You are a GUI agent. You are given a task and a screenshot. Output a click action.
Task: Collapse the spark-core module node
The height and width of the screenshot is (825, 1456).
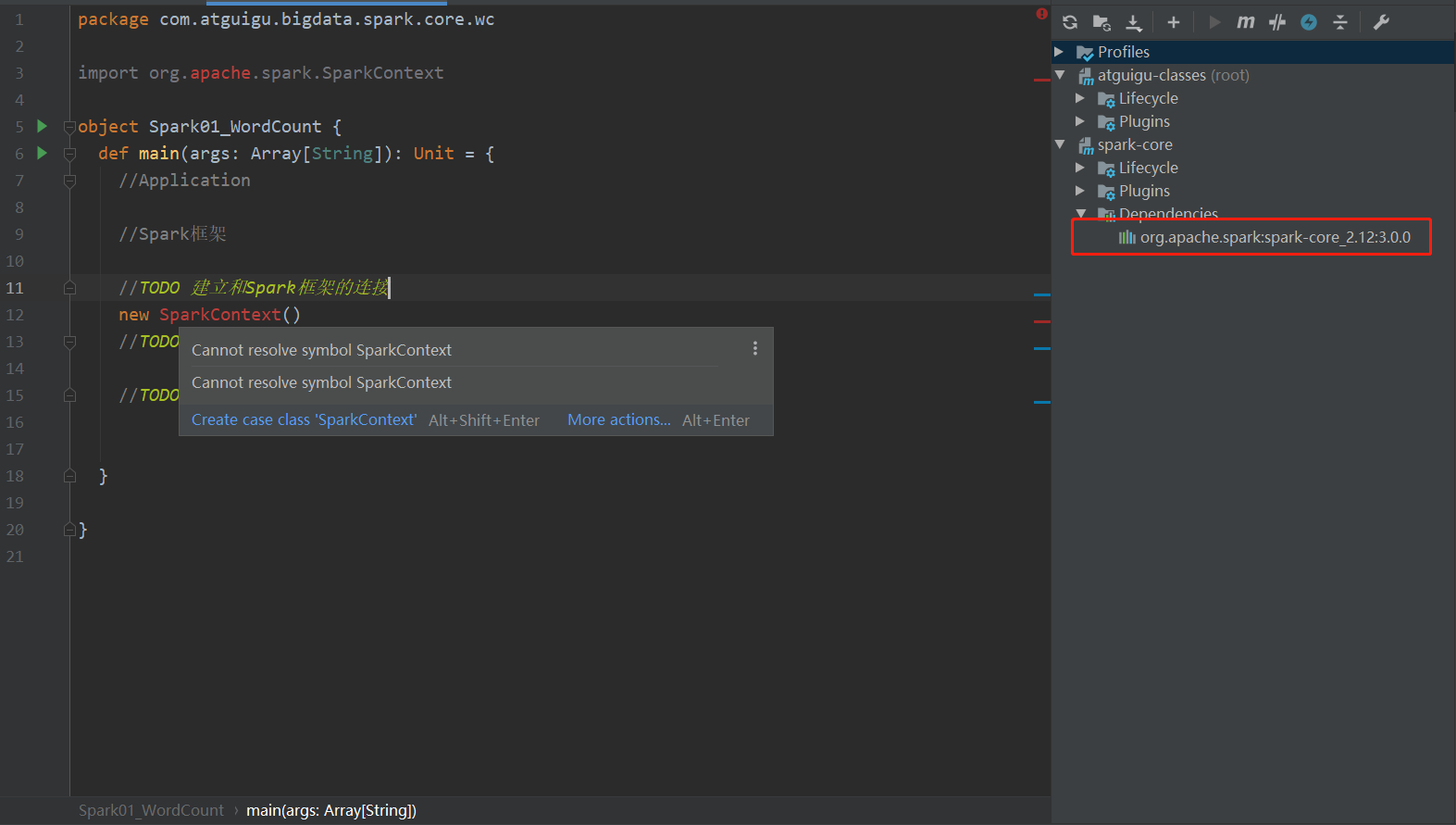pos(1060,144)
